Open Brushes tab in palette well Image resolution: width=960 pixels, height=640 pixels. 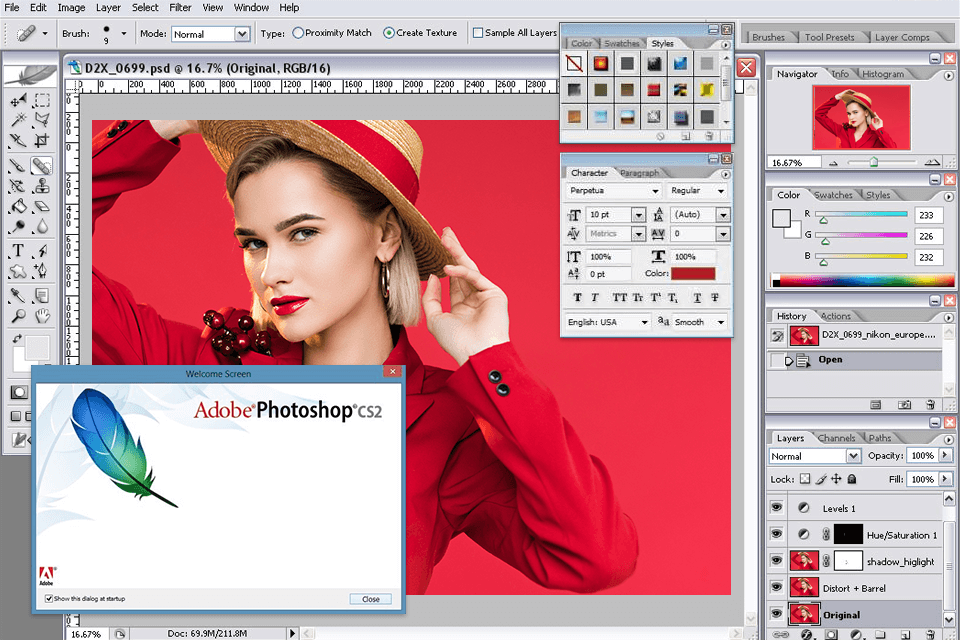[768, 37]
